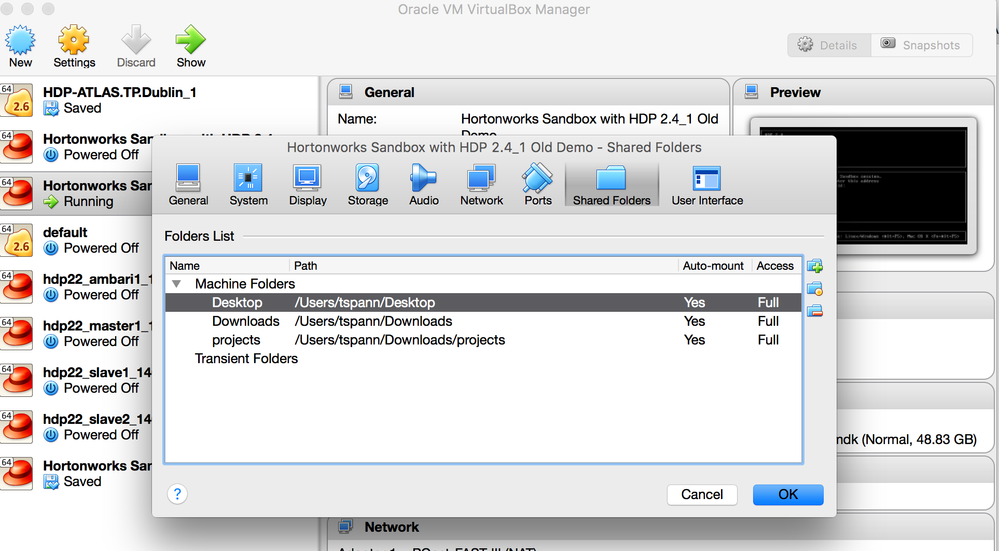This screenshot has height=551, width=999.
Task: Select the Running Hortonworks Sandbox VM
Action: tap(76, 194)
